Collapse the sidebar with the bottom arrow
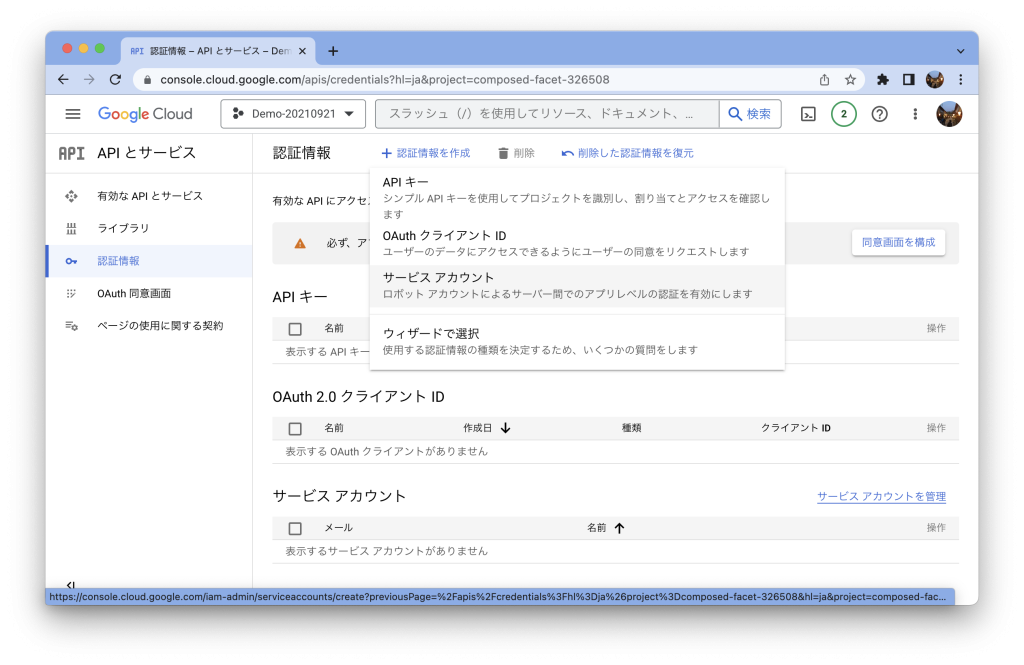Viewport: 1024px width, 665px height. point(71,585)
